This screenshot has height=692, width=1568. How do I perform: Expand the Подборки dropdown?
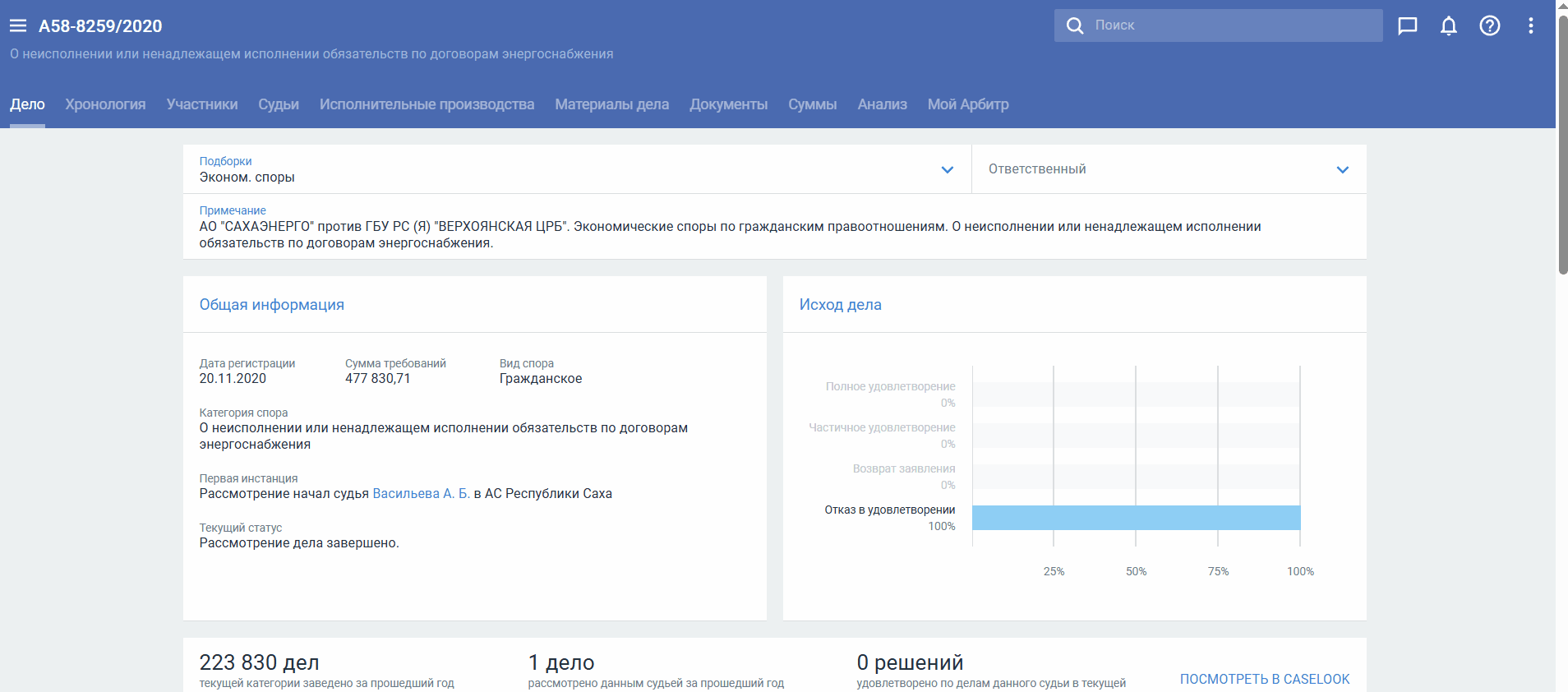point(947,170)
